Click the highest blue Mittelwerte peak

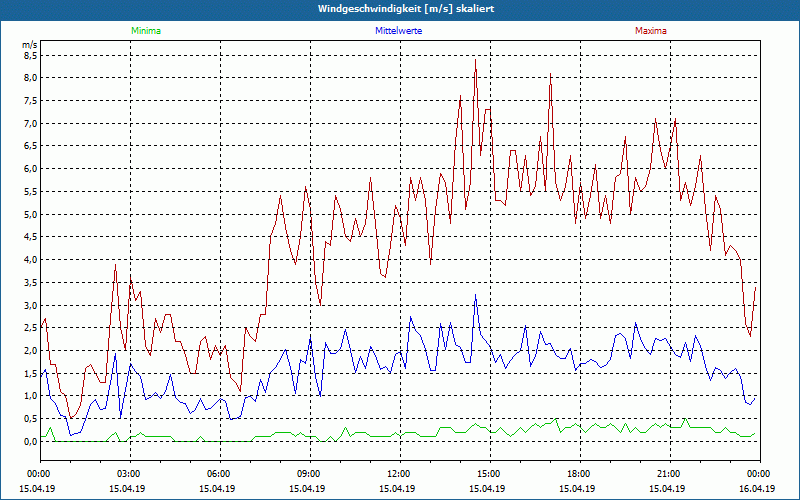point(476,295)
